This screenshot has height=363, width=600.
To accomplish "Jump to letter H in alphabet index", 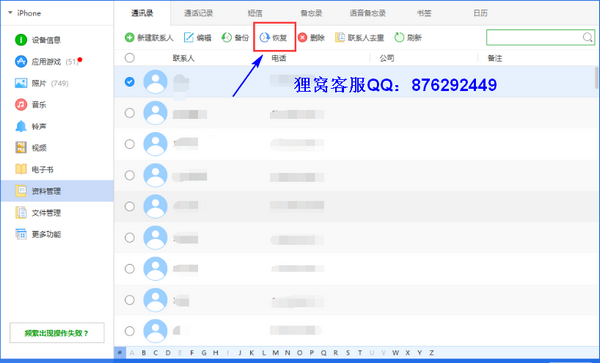I will pos(215,353).
